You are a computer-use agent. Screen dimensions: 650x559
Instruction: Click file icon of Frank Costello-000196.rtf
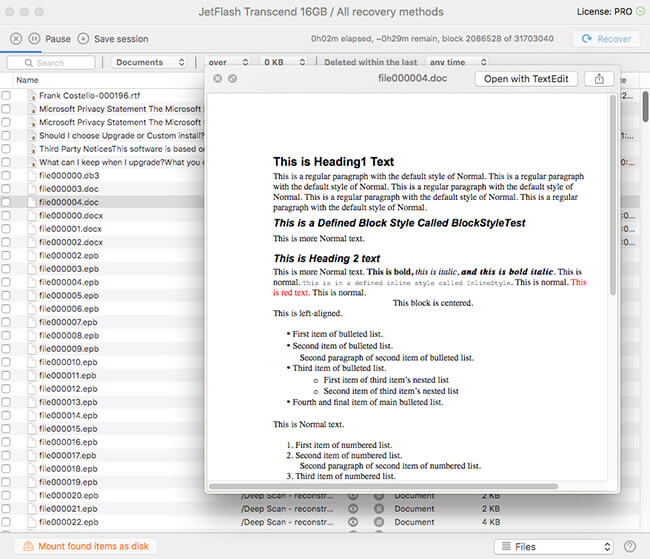coord(32,96)
